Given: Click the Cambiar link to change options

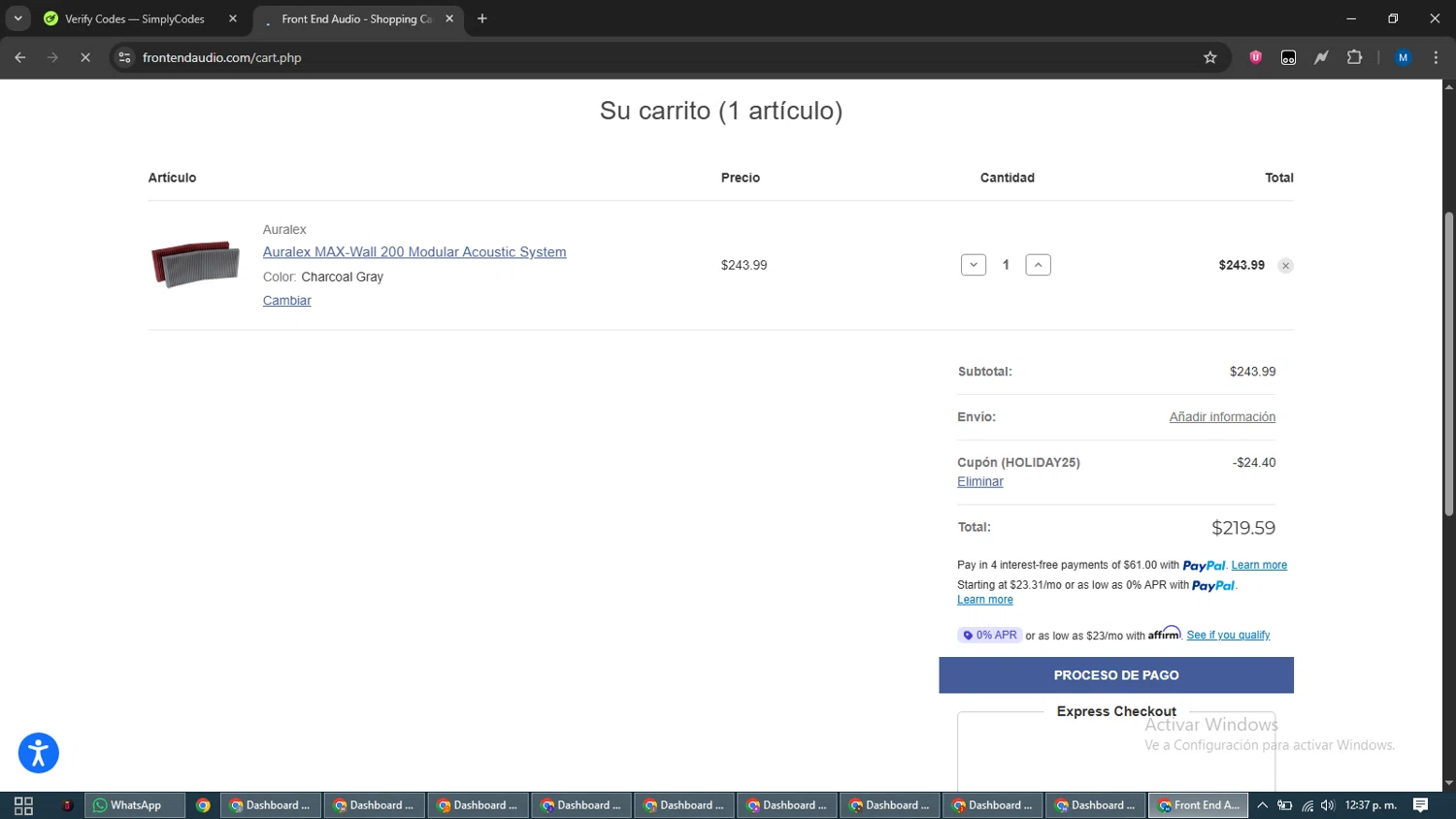Looking at the screenshot, I should click(x=287, y=300).
